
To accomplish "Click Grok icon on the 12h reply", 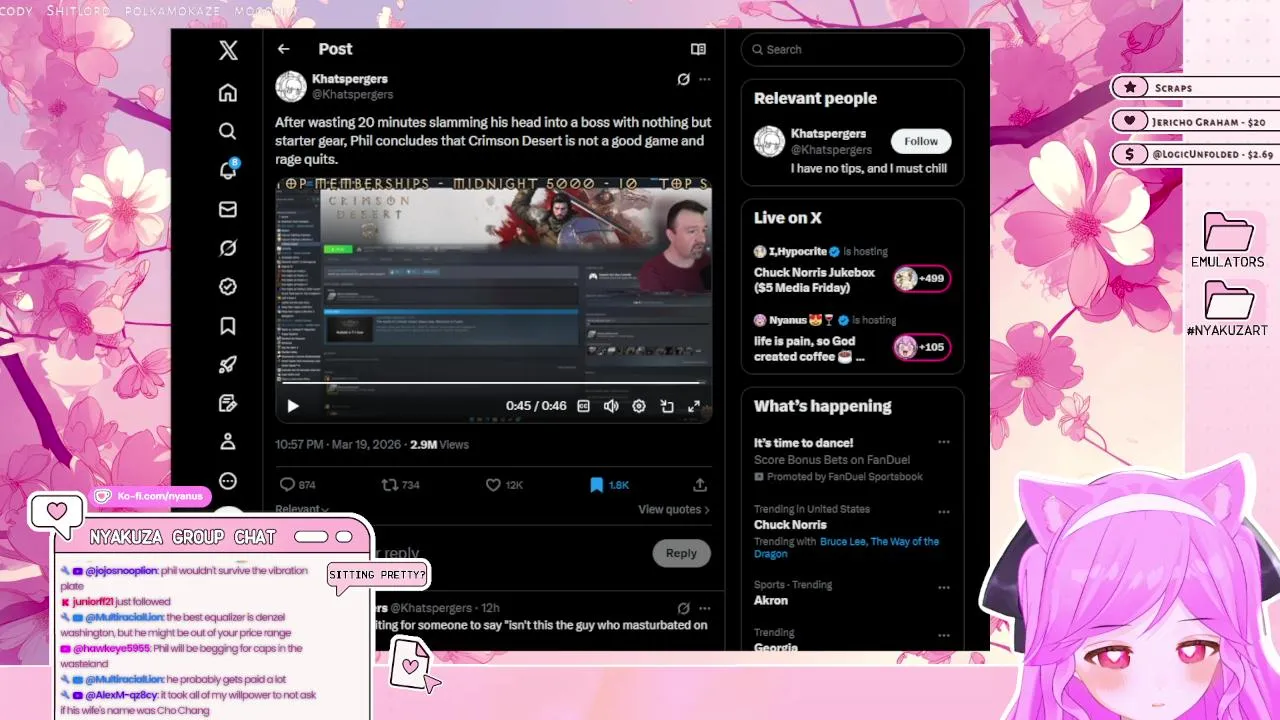I will point(683,608).
